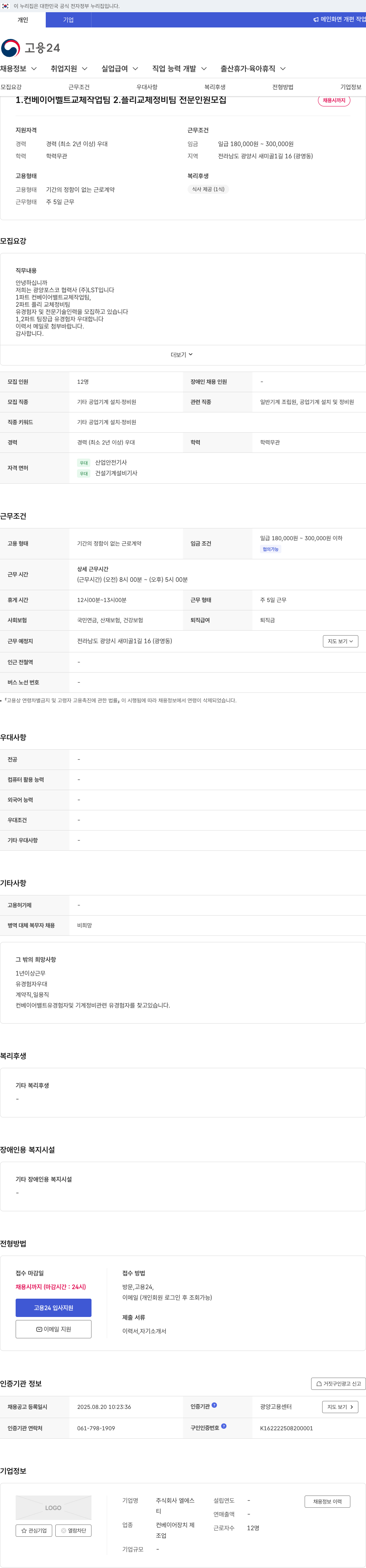
Task: Click phone number 061-798-1909
Action: point(96,1428)
